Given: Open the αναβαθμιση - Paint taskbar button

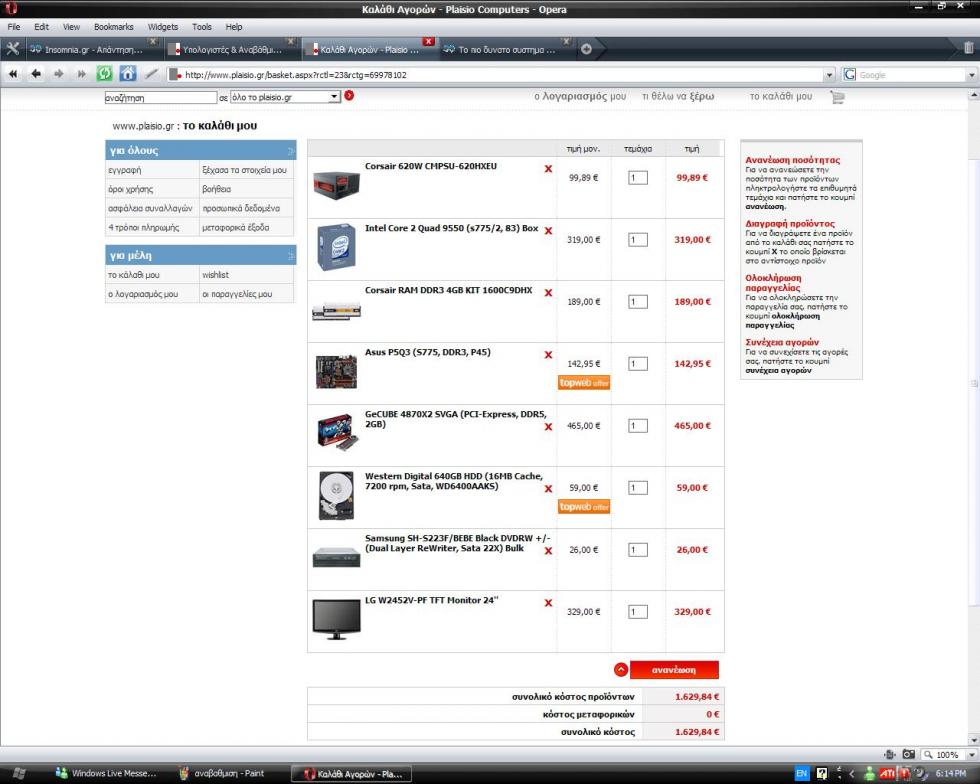Looking at the screenshot, I should pos(221,773).
